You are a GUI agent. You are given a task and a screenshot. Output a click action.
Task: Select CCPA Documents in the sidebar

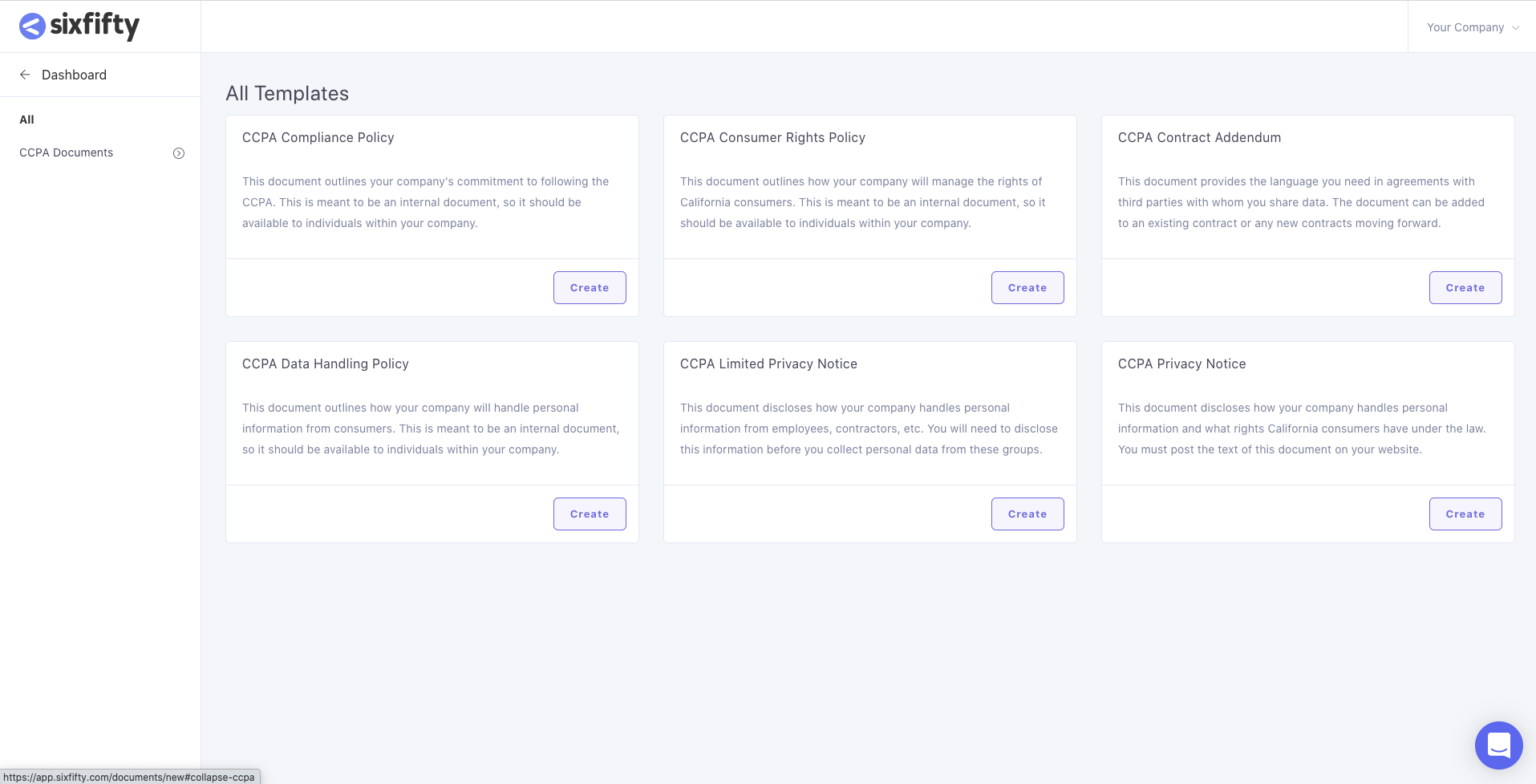point(66,153)
